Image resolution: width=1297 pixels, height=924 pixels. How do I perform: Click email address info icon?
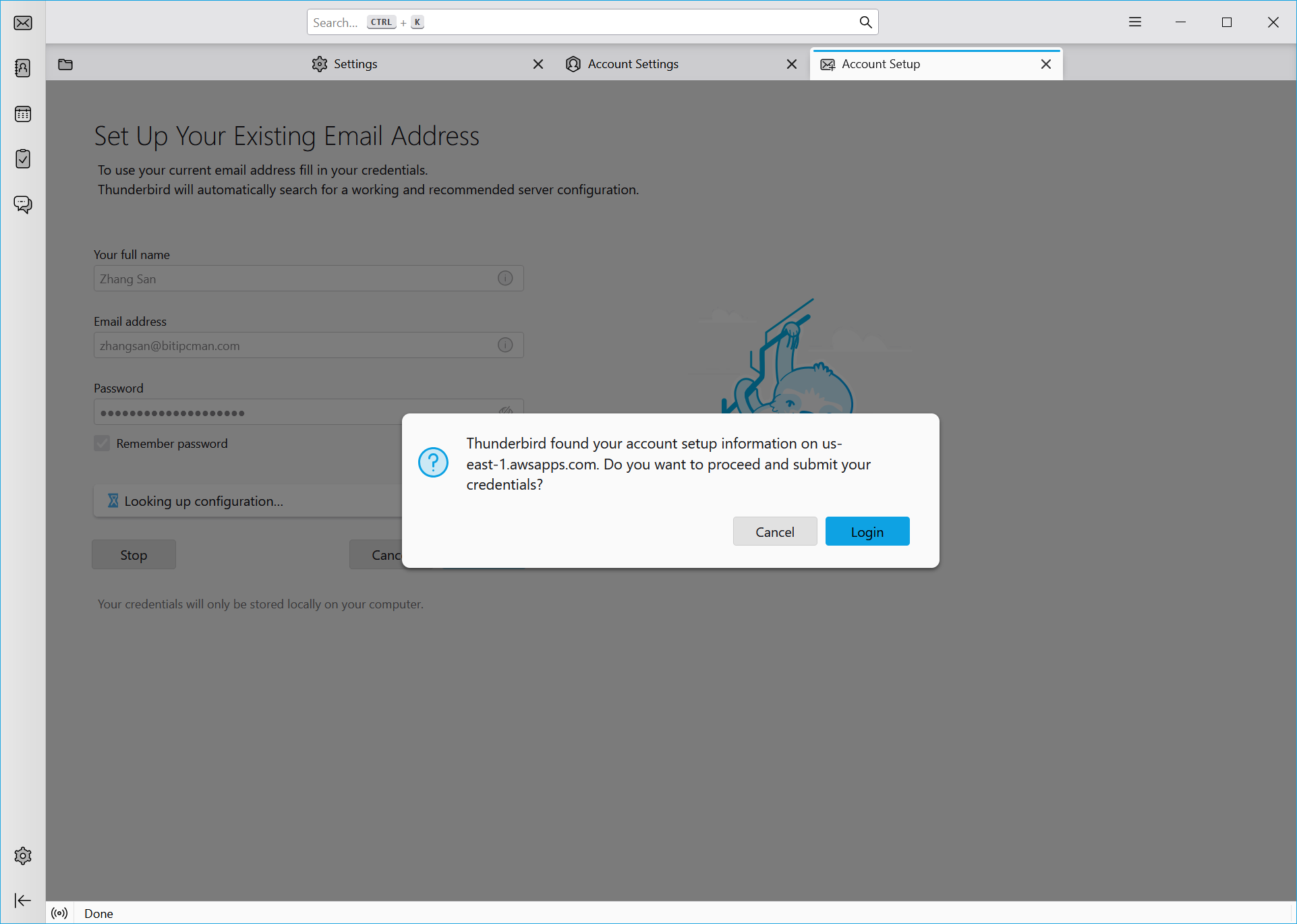click(505, 345)
